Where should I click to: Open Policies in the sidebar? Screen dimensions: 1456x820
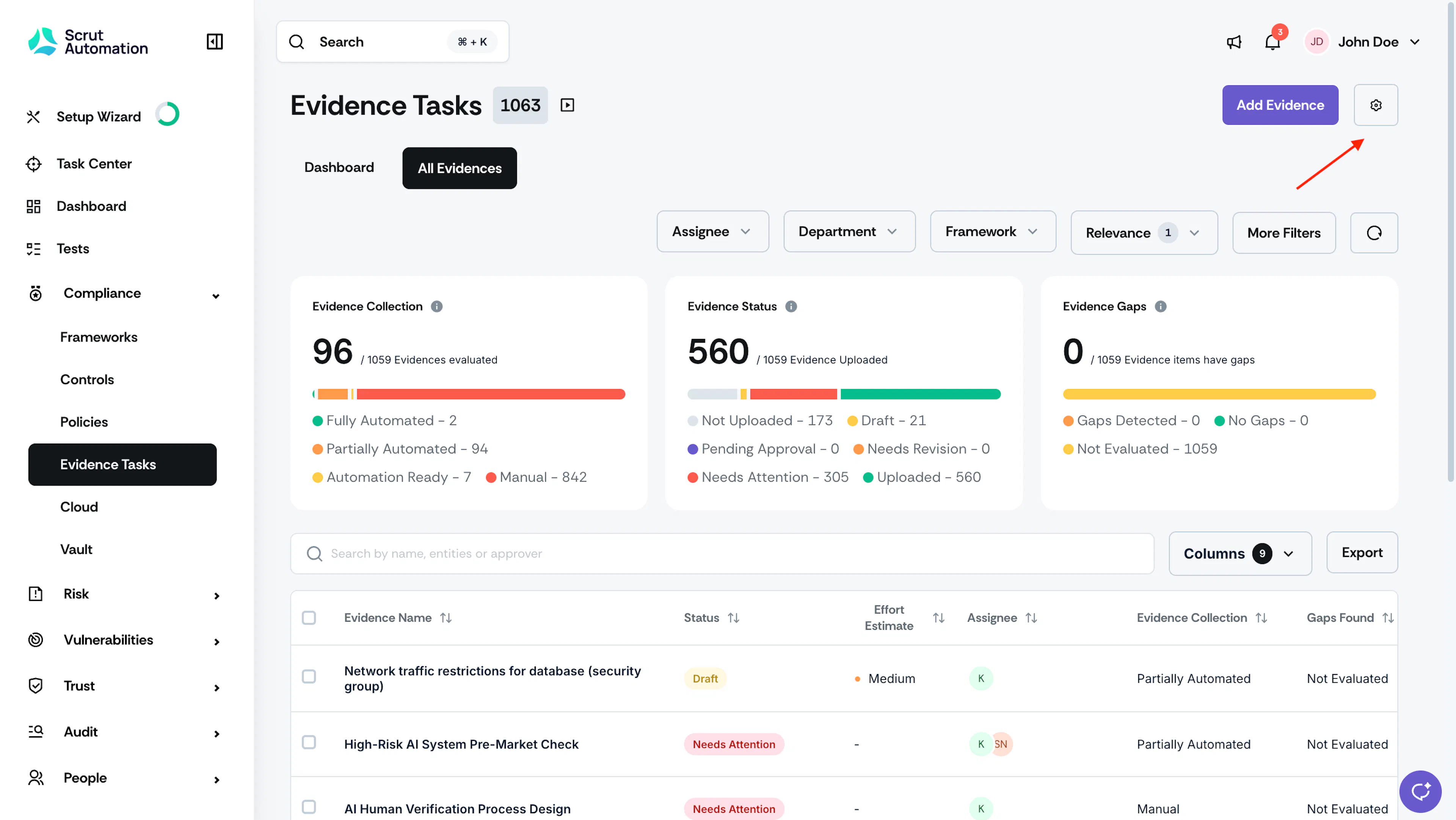click(84, 422)
